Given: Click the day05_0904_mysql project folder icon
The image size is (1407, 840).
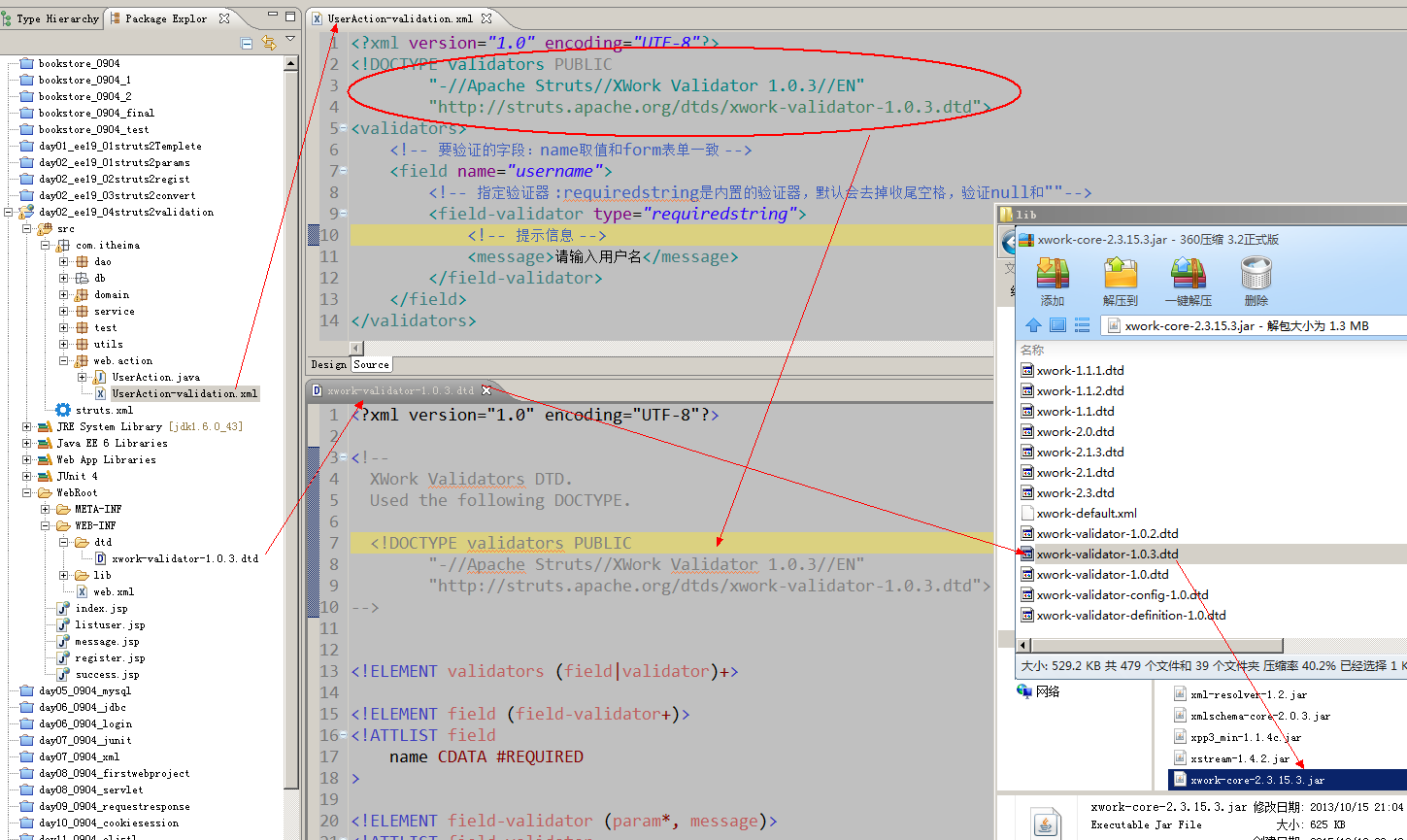Looking at the screenshot, I should pyautogui.click(x=26, y=691).
